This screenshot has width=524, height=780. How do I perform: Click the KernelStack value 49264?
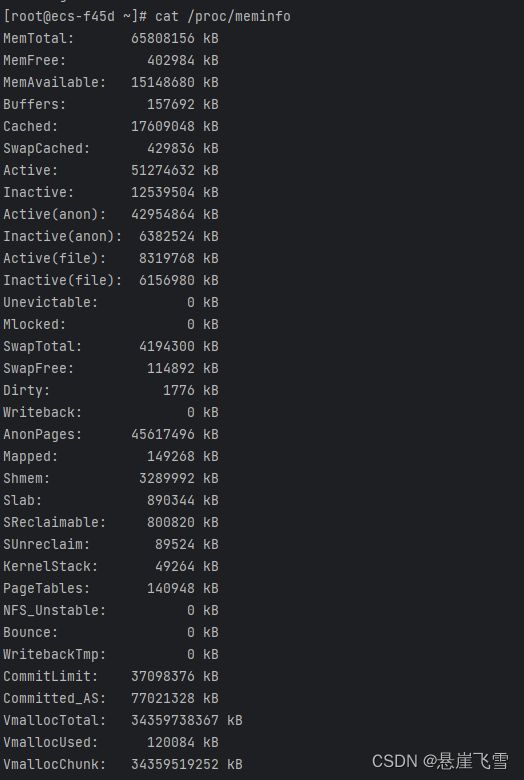(x=175, y=566)
